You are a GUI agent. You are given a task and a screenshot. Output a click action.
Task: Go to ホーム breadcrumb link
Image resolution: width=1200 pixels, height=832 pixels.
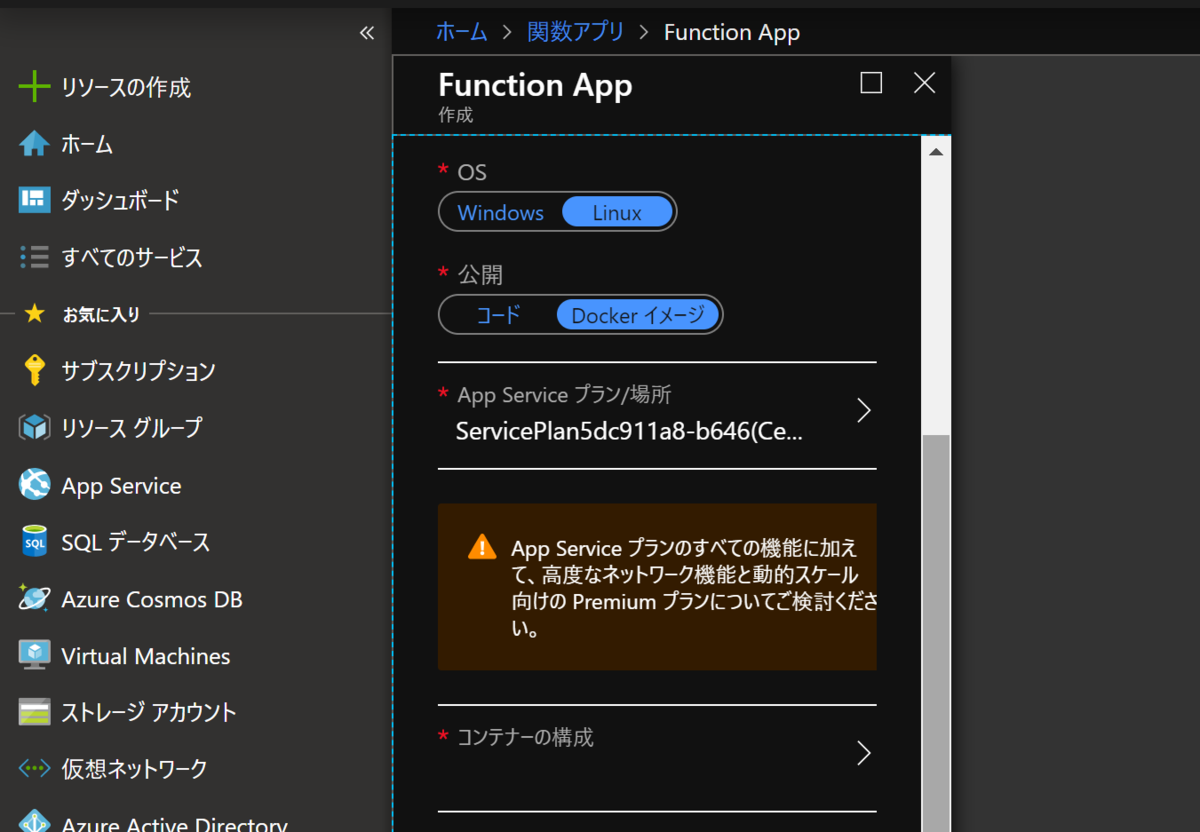point(461,32)
